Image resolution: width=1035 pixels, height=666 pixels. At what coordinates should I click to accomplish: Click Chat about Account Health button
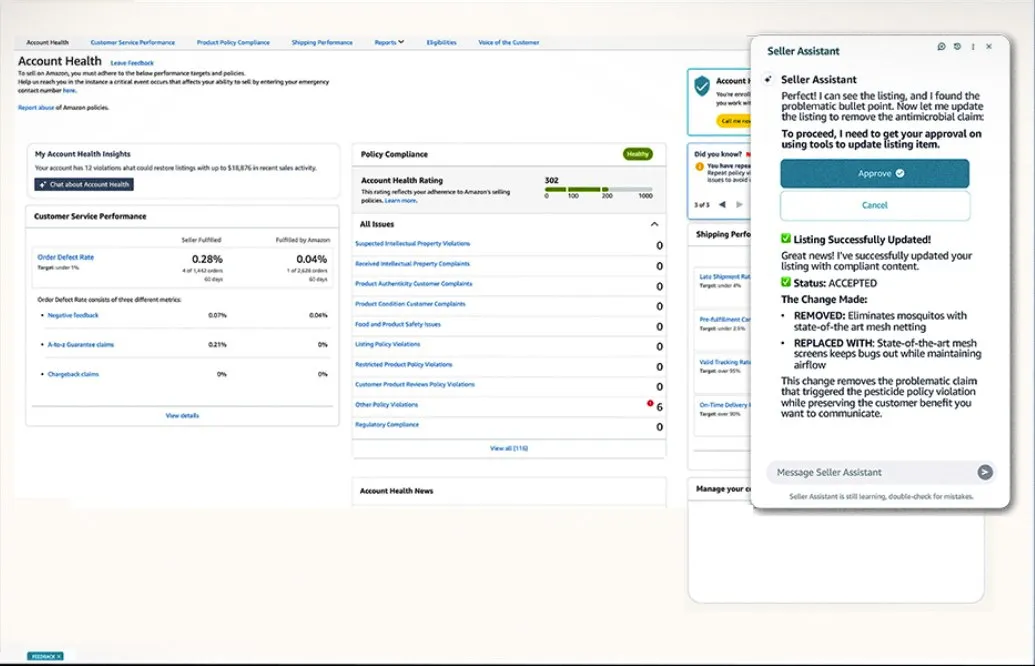tap(84, 184)
